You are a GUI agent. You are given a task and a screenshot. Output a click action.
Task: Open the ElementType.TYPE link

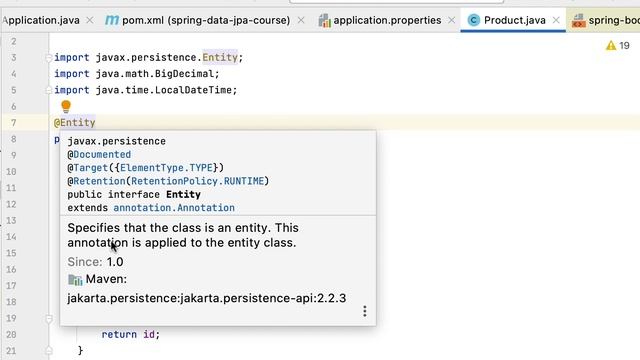[x=167, y=168]
